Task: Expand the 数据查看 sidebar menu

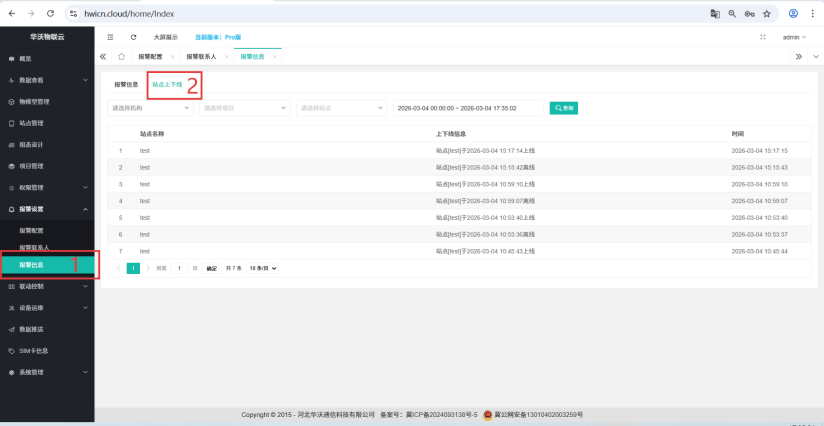Action: (45, 80)
